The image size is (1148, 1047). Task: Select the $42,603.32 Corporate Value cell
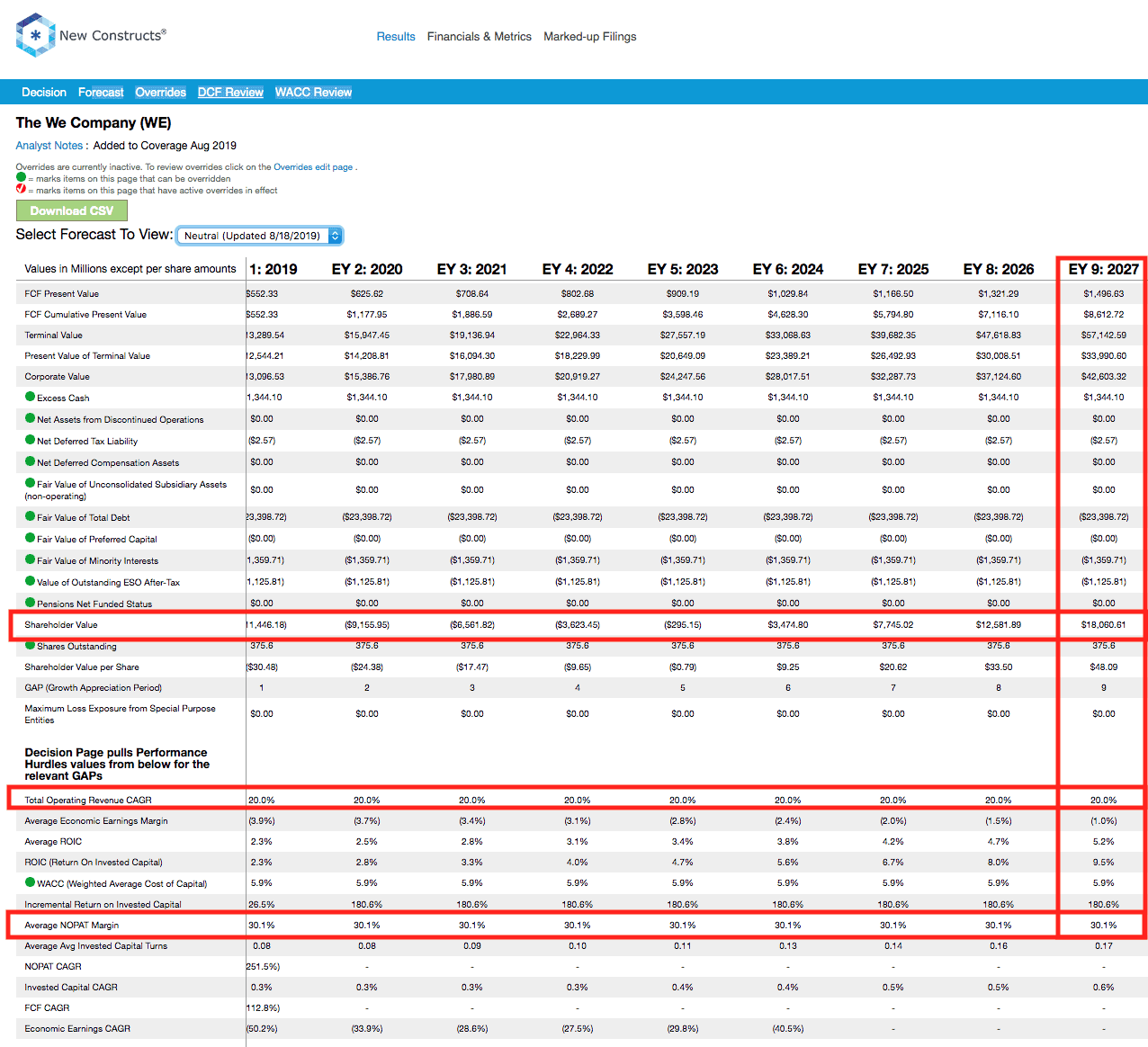pos(1104,377)
